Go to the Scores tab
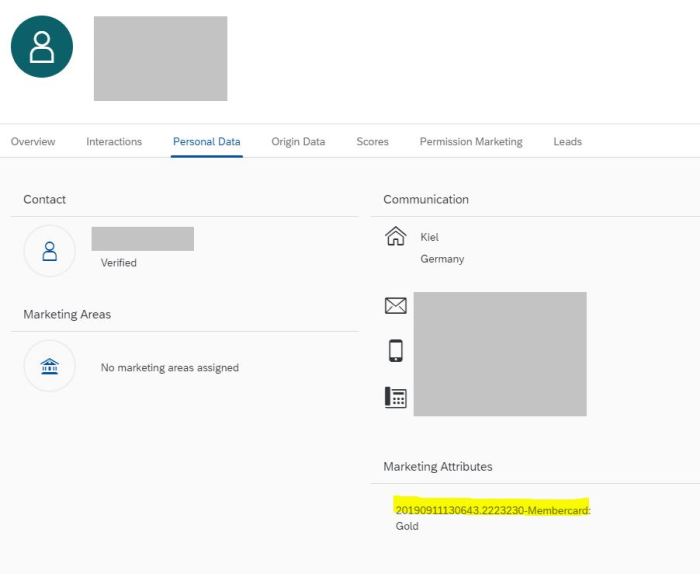The image size is (700, 574). (372, 141)
